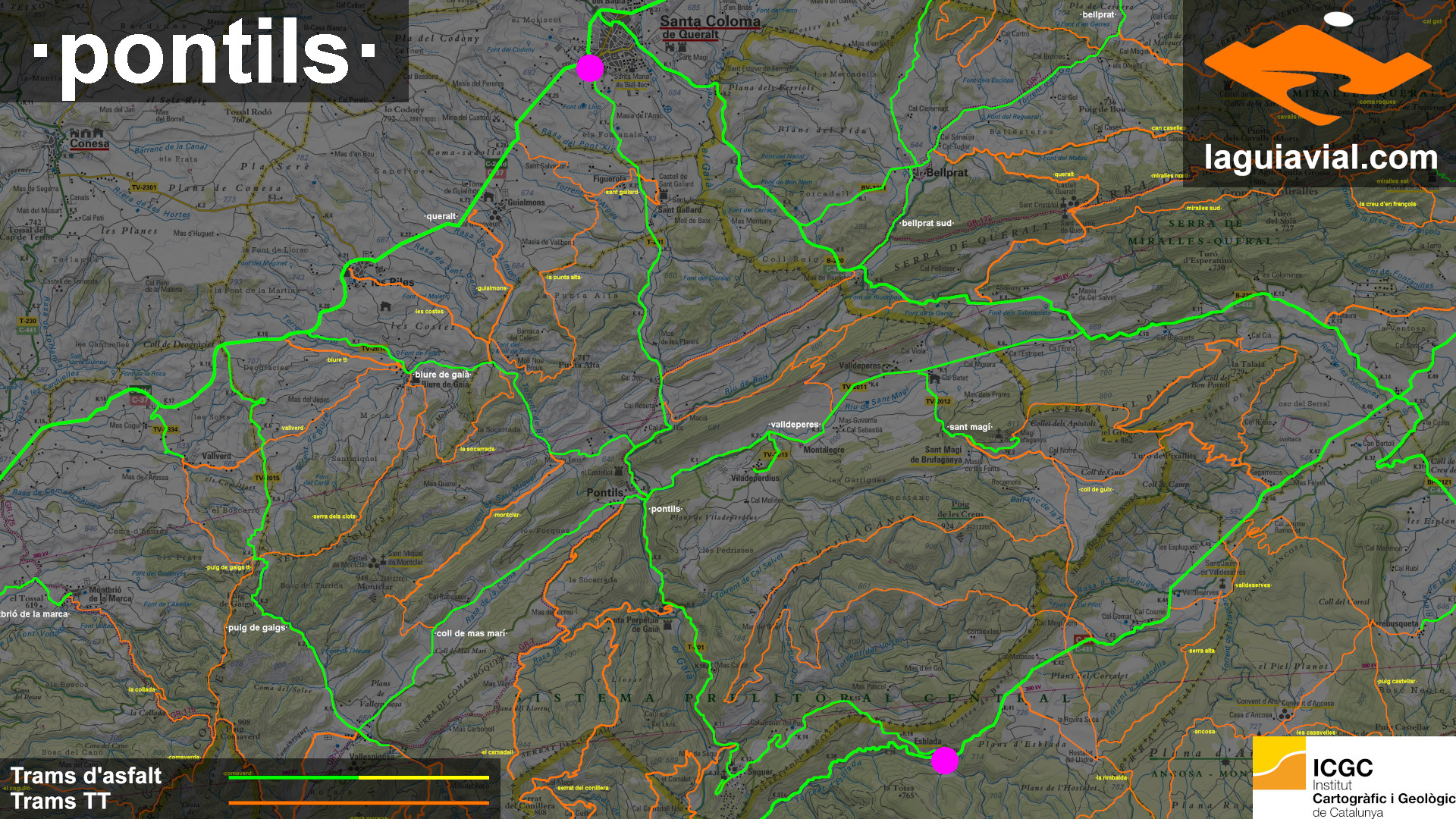Click the magenta marker at Santa Coloma de Queralt
Image resolution: width=1456 pixels, height=819 pixels.
[589, 68]
